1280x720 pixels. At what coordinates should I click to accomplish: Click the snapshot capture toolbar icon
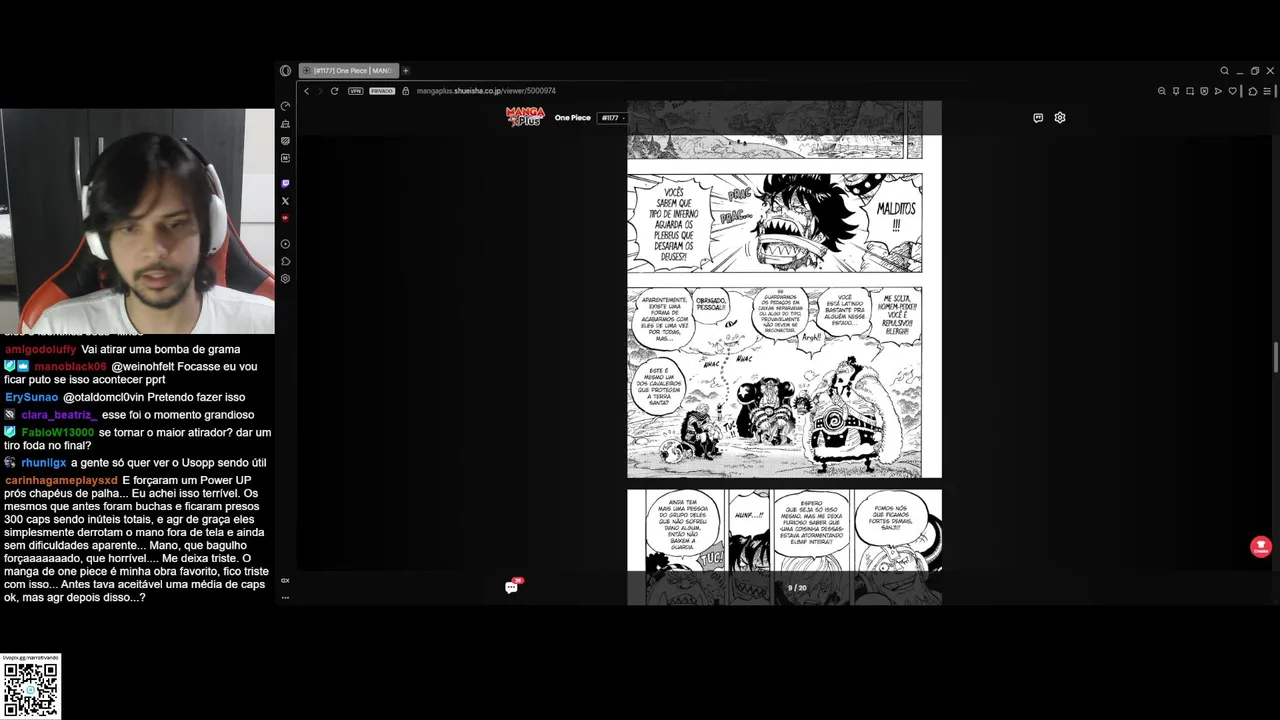pyautogui.click(x=1190, y=91)
